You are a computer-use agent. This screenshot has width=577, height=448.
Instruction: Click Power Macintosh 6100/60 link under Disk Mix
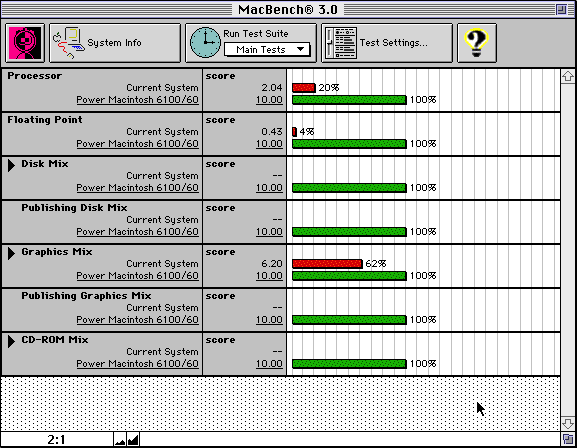[x=137, y=188]
